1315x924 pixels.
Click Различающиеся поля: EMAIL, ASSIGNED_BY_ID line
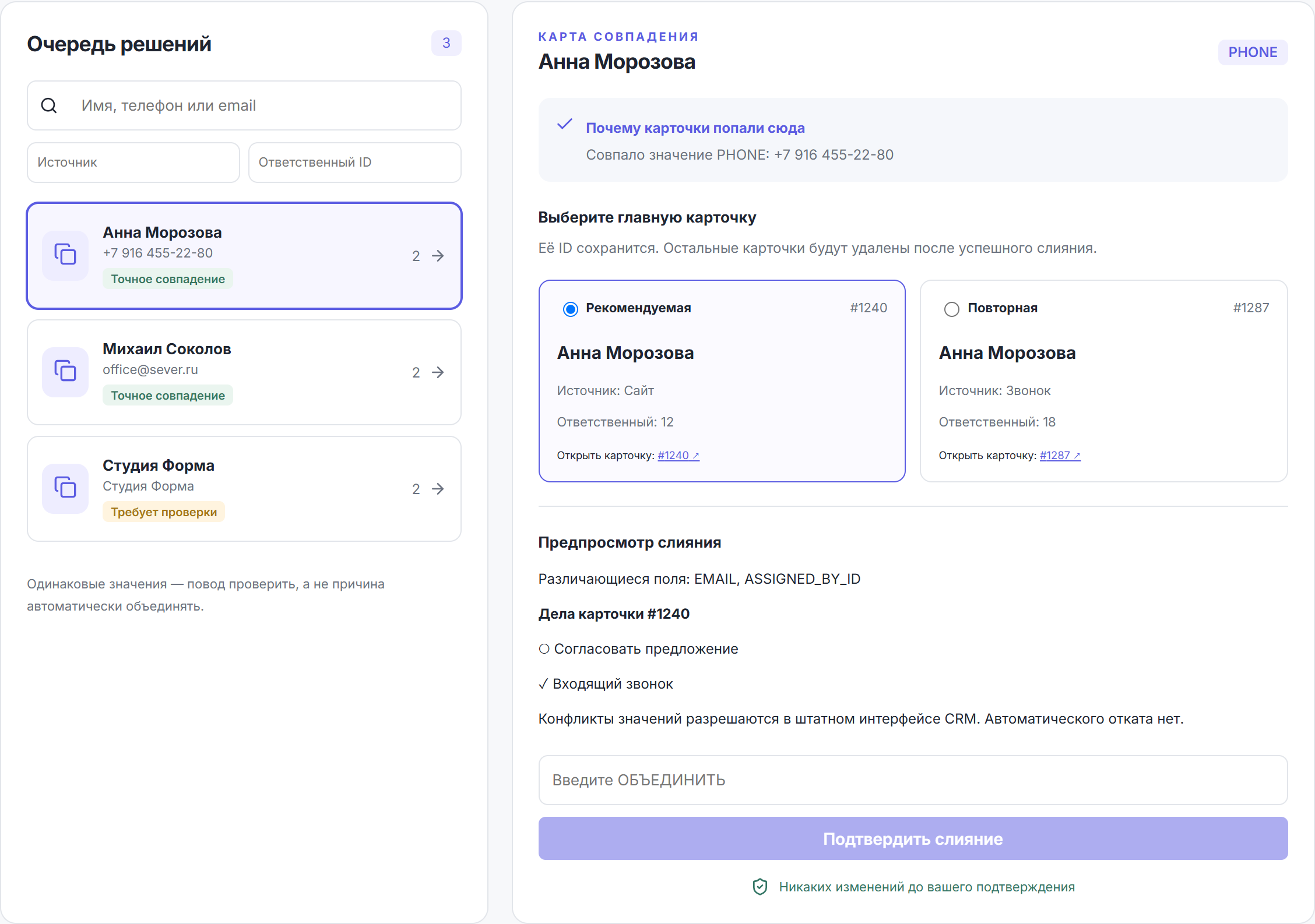point(699,579)
